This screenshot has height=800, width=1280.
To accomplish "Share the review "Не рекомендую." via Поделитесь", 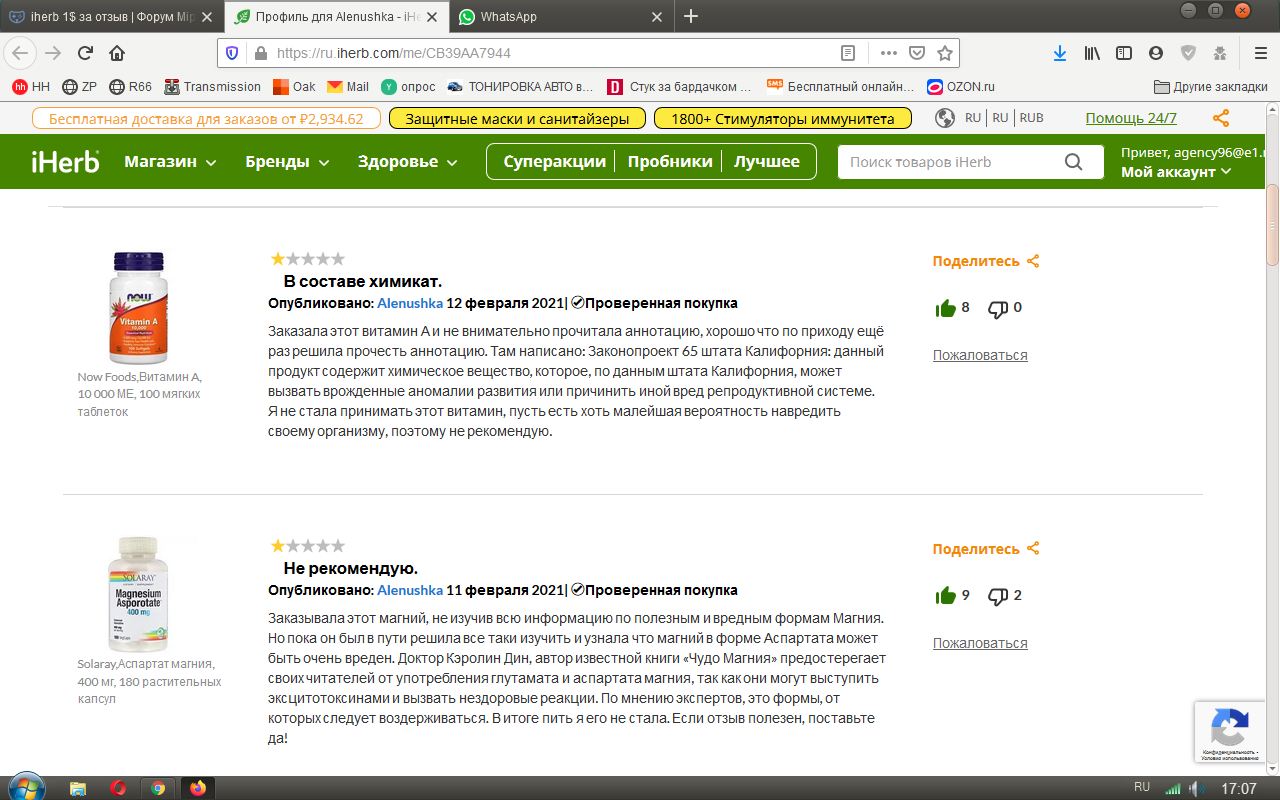I will (x=986, y=549).
